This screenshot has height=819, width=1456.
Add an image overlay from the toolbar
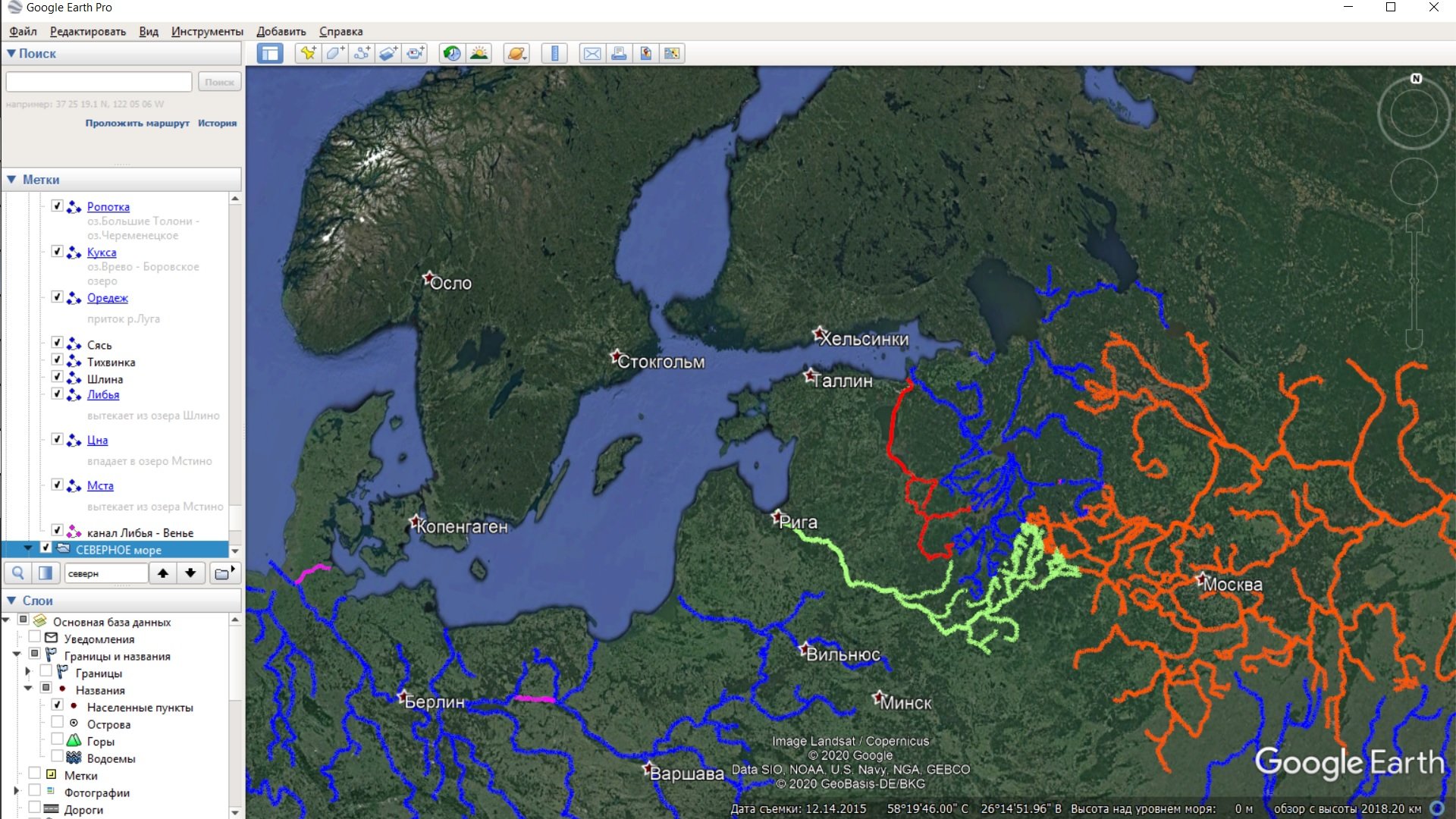(x=389, y=53)
